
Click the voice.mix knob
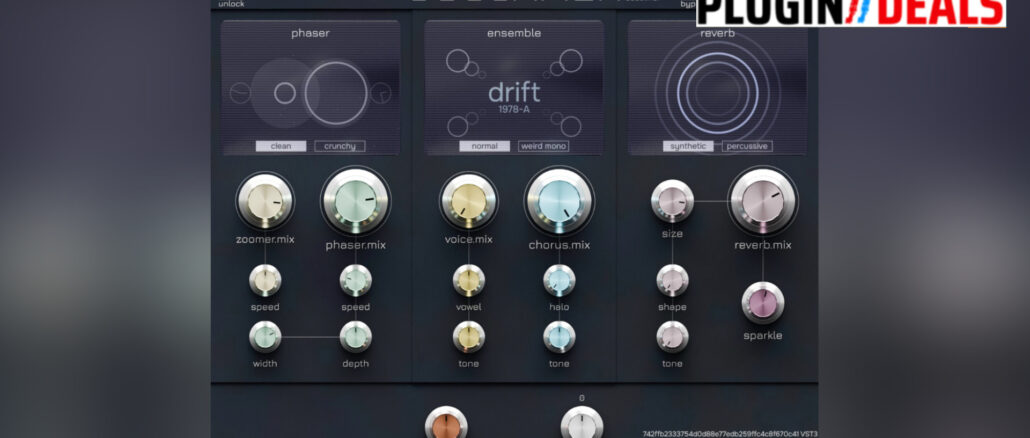(469, 201)
